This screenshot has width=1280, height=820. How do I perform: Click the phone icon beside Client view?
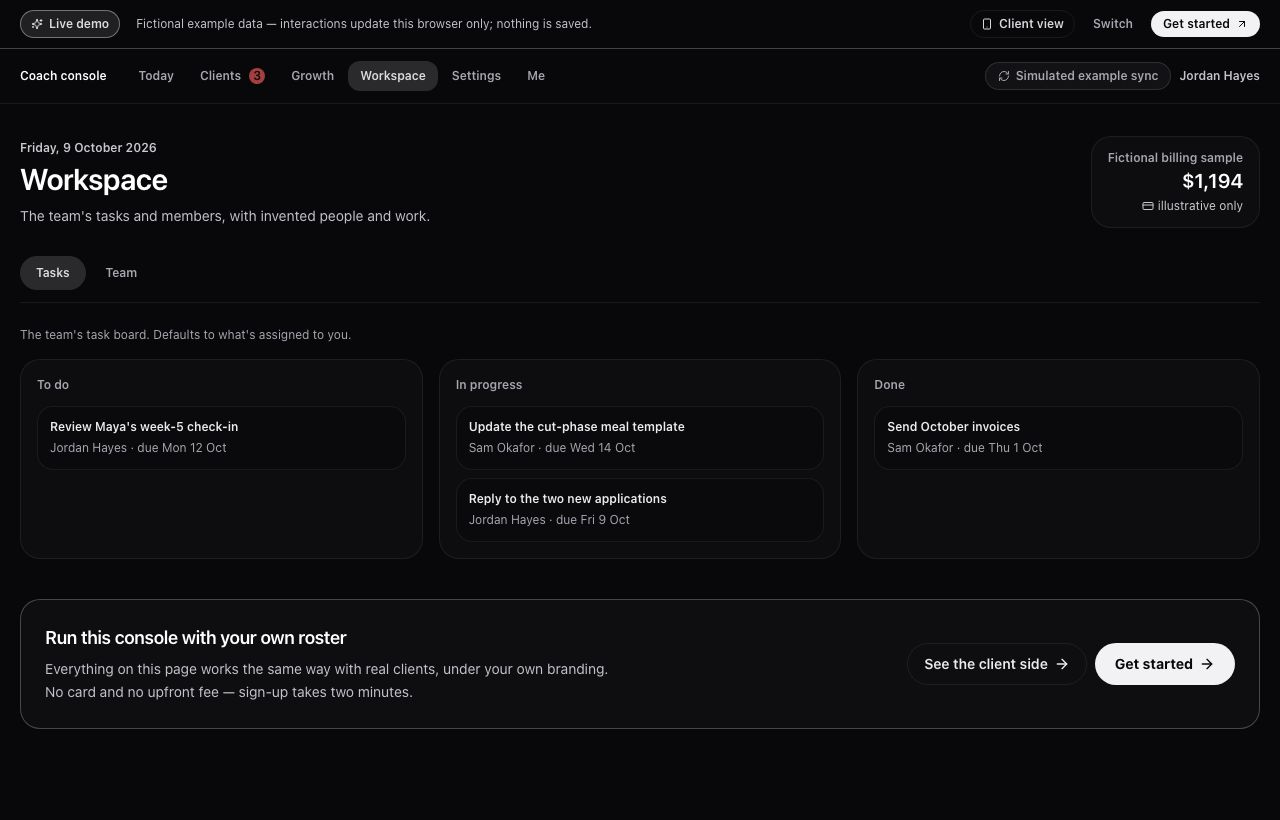987,24
